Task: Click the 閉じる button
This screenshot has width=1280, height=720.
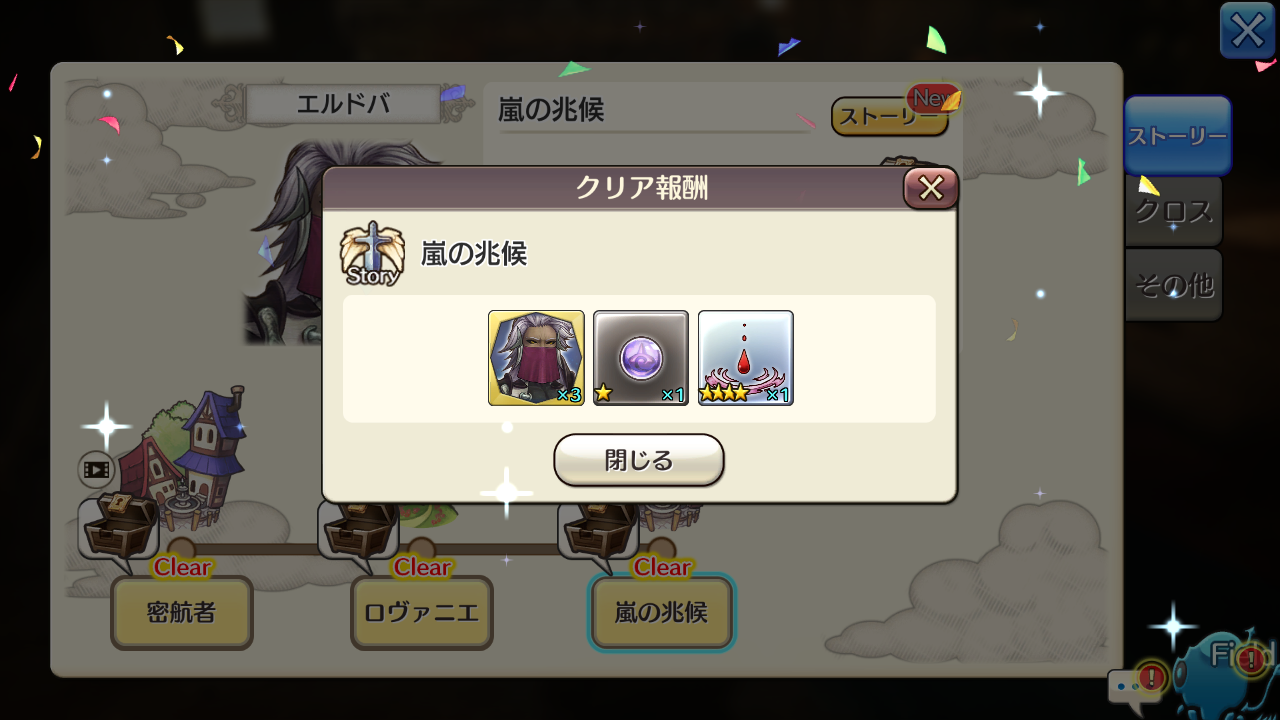Action: coord(639,460)
